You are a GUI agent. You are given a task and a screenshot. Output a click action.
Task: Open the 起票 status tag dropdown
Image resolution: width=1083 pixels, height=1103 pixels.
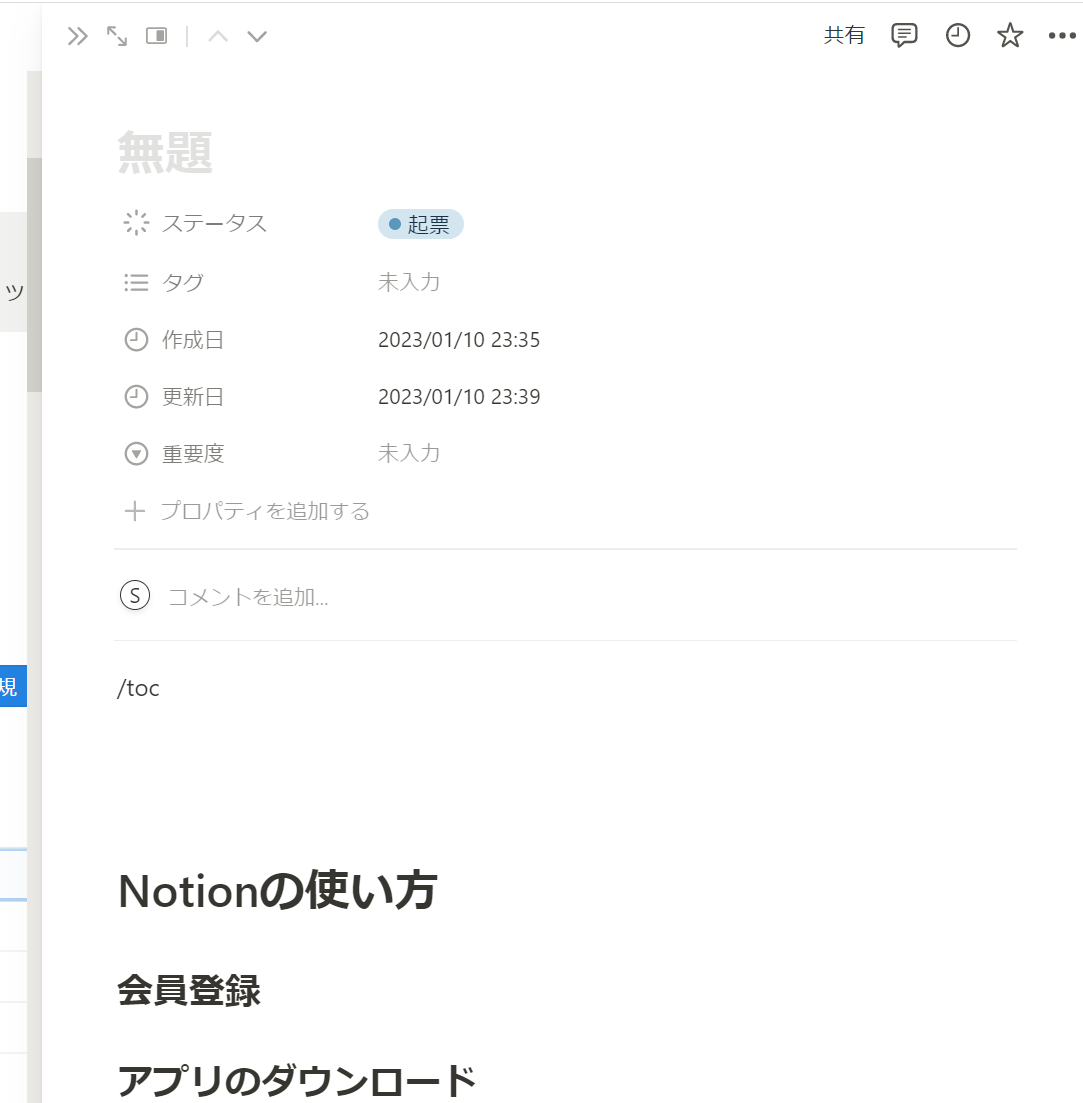[421, 224]
